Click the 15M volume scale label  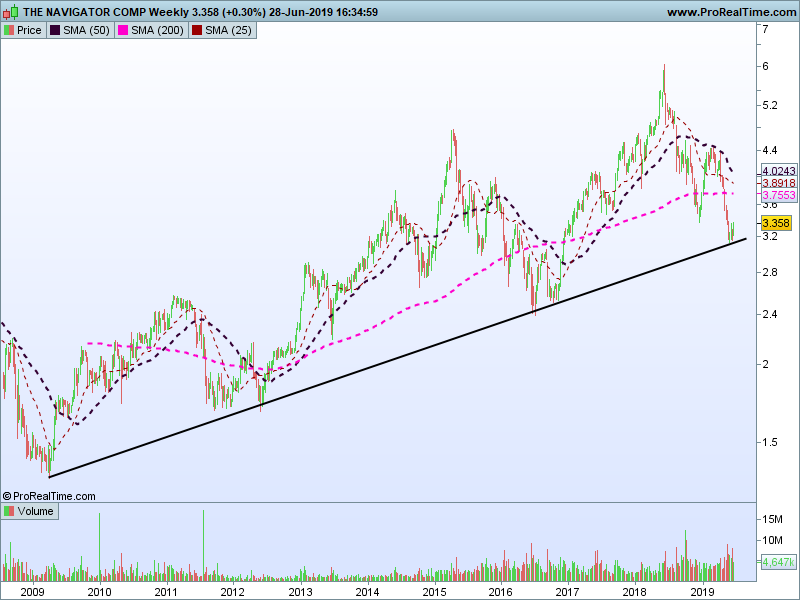point(772,519)
